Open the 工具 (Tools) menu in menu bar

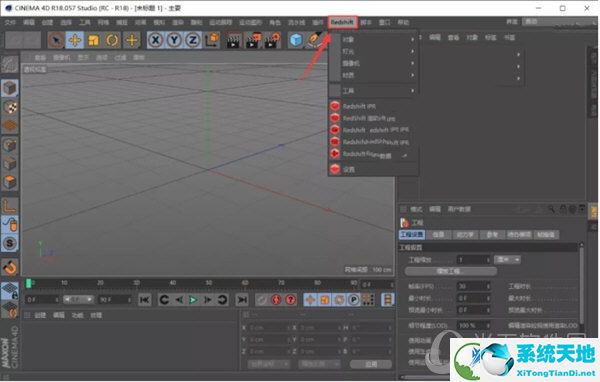85,23
